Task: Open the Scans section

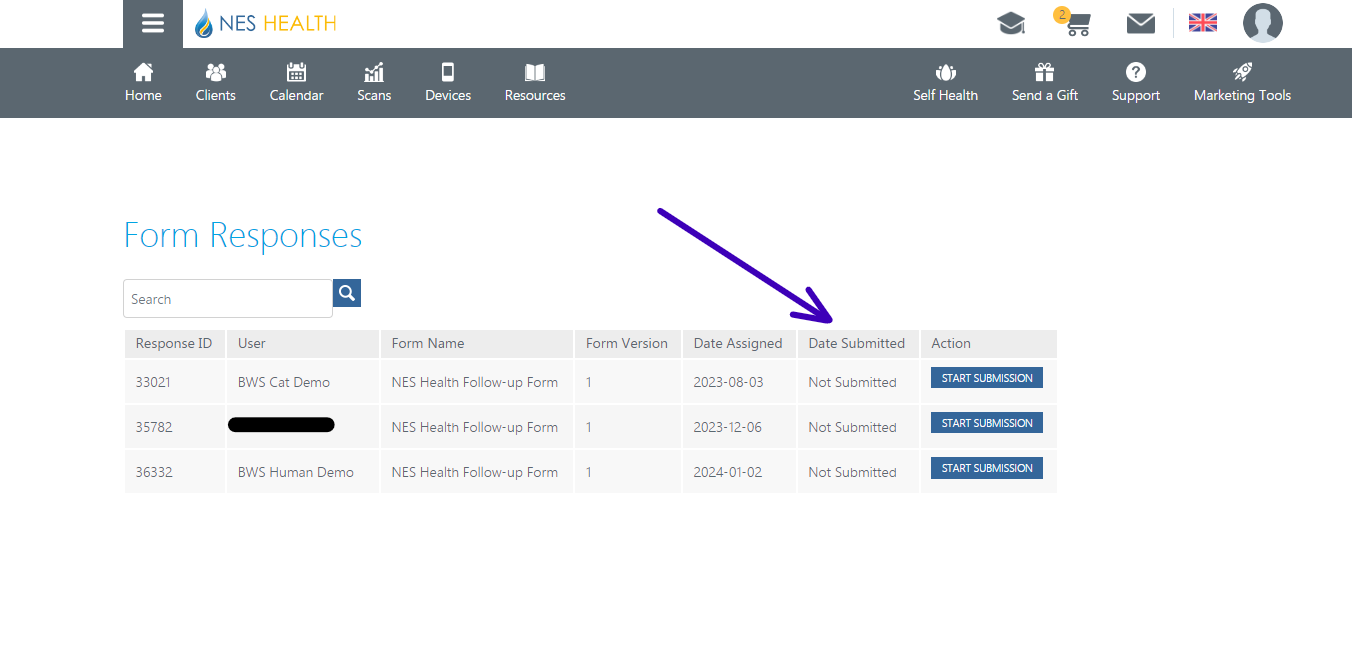Action: (374, 82)
